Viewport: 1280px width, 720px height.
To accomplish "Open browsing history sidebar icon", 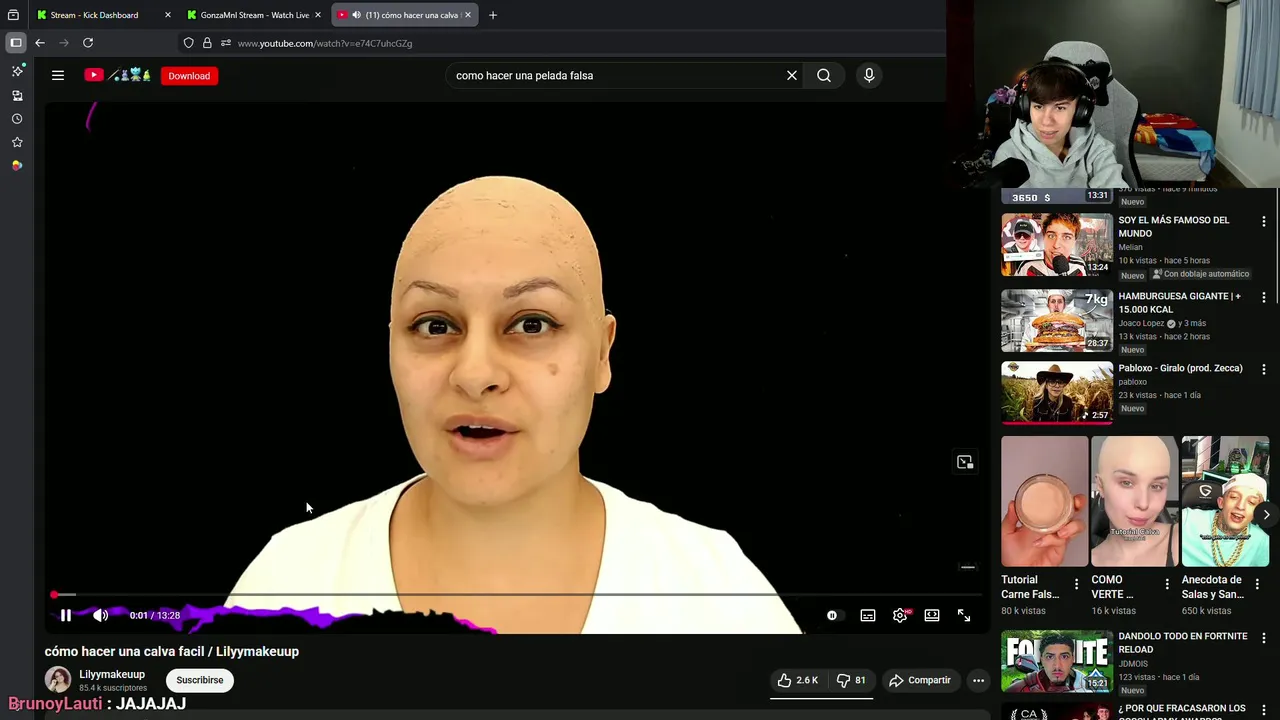I will 17,119.
